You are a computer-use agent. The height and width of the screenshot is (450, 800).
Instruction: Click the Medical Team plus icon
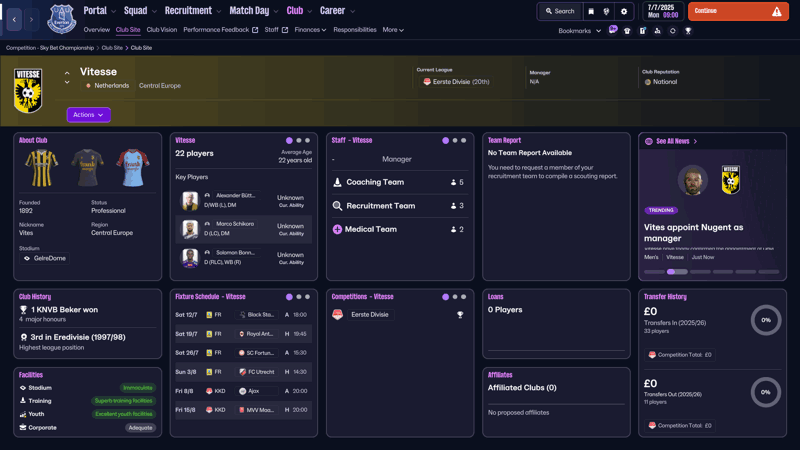[337, 230]
